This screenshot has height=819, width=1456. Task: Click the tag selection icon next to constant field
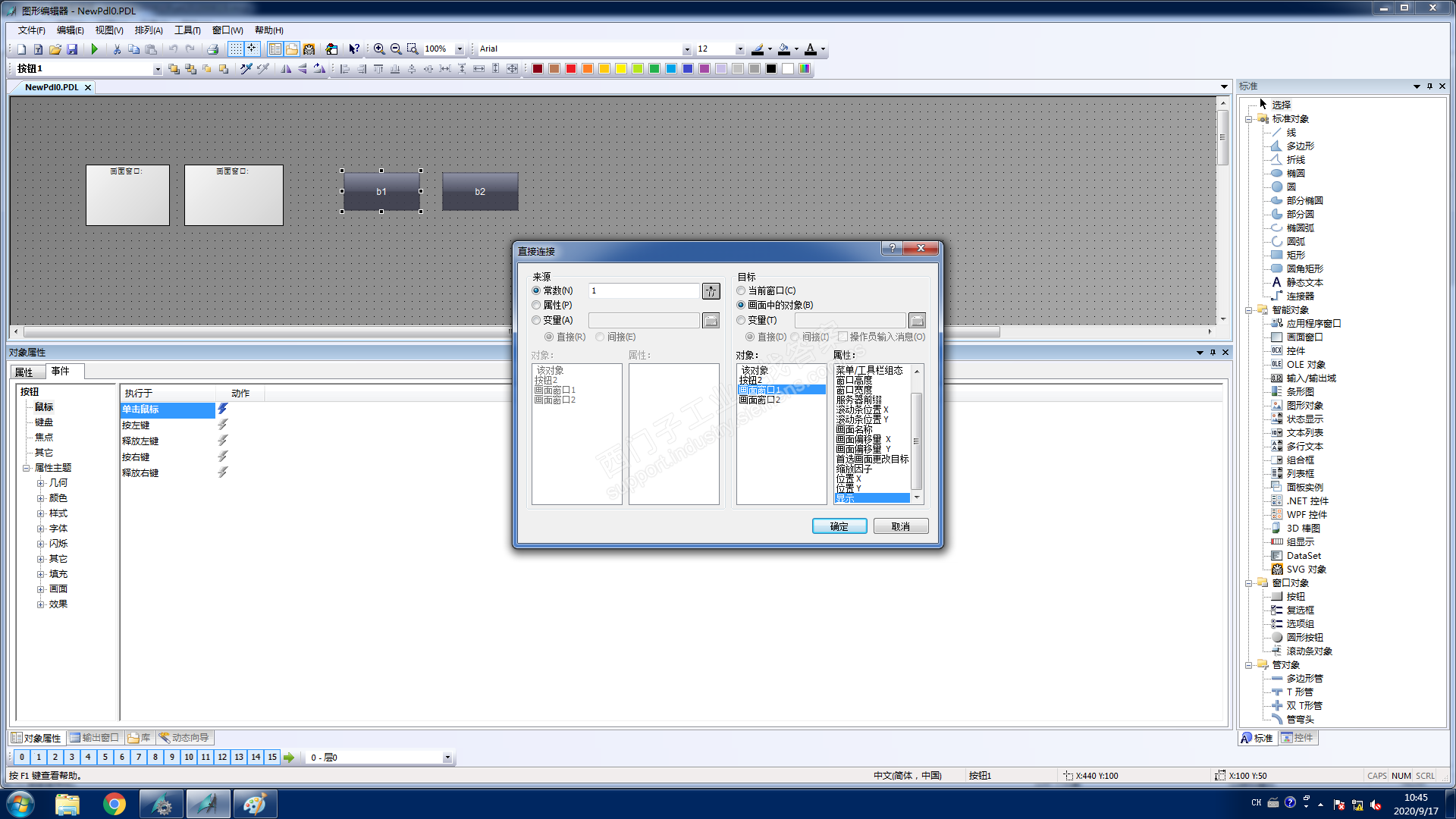[711, 291]
